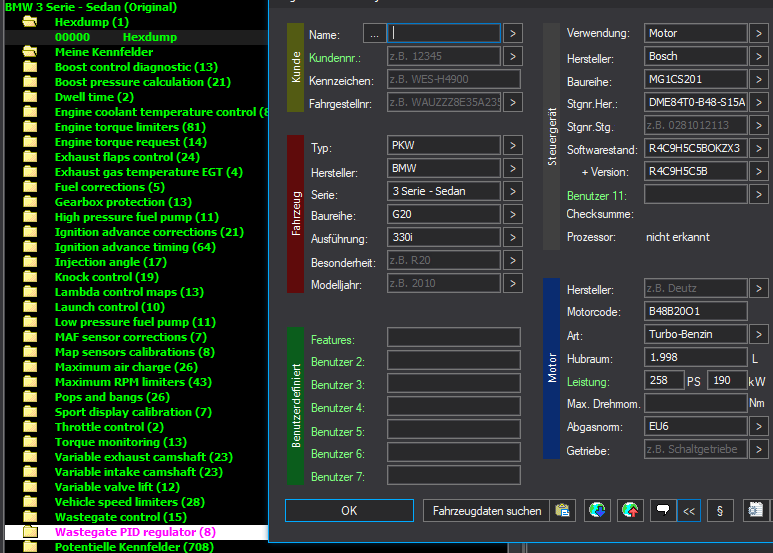Click the ellipsis button beside Name
This screenshot has height=553, width=773.
[x=375, y=34]
